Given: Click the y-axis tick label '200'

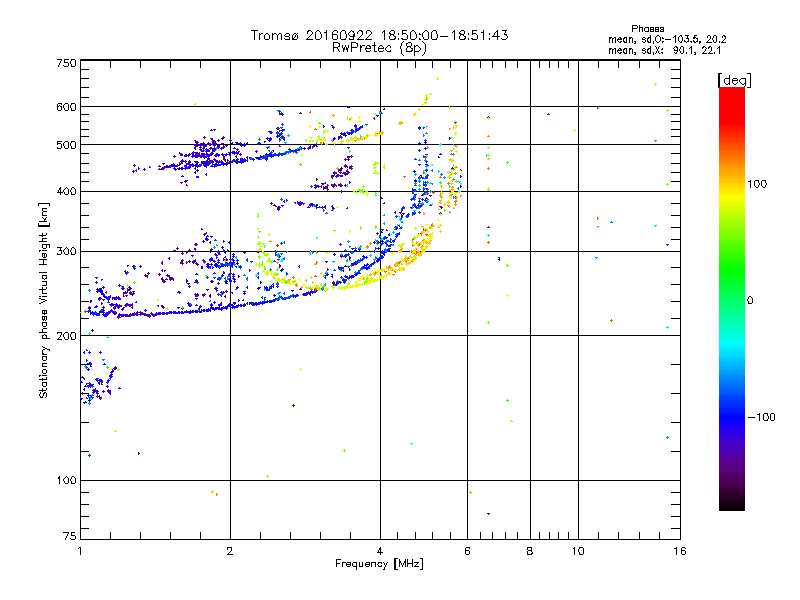Looking at the screenshot, I should 66,336.
